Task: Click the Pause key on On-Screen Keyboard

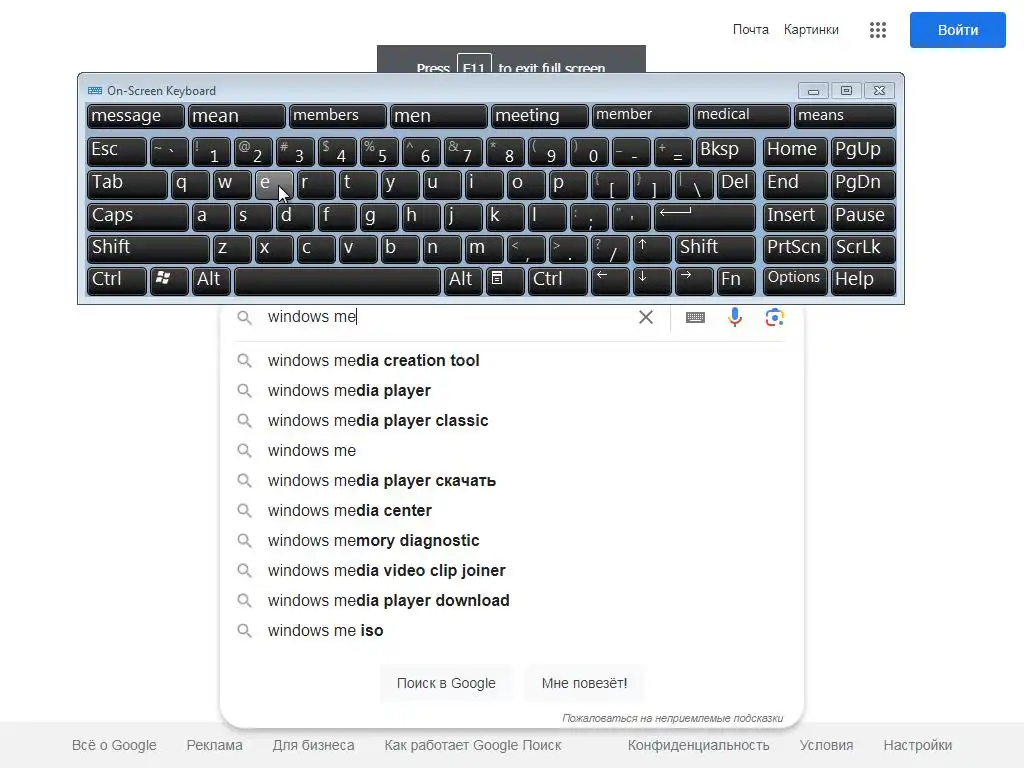Action: point(863,217)
